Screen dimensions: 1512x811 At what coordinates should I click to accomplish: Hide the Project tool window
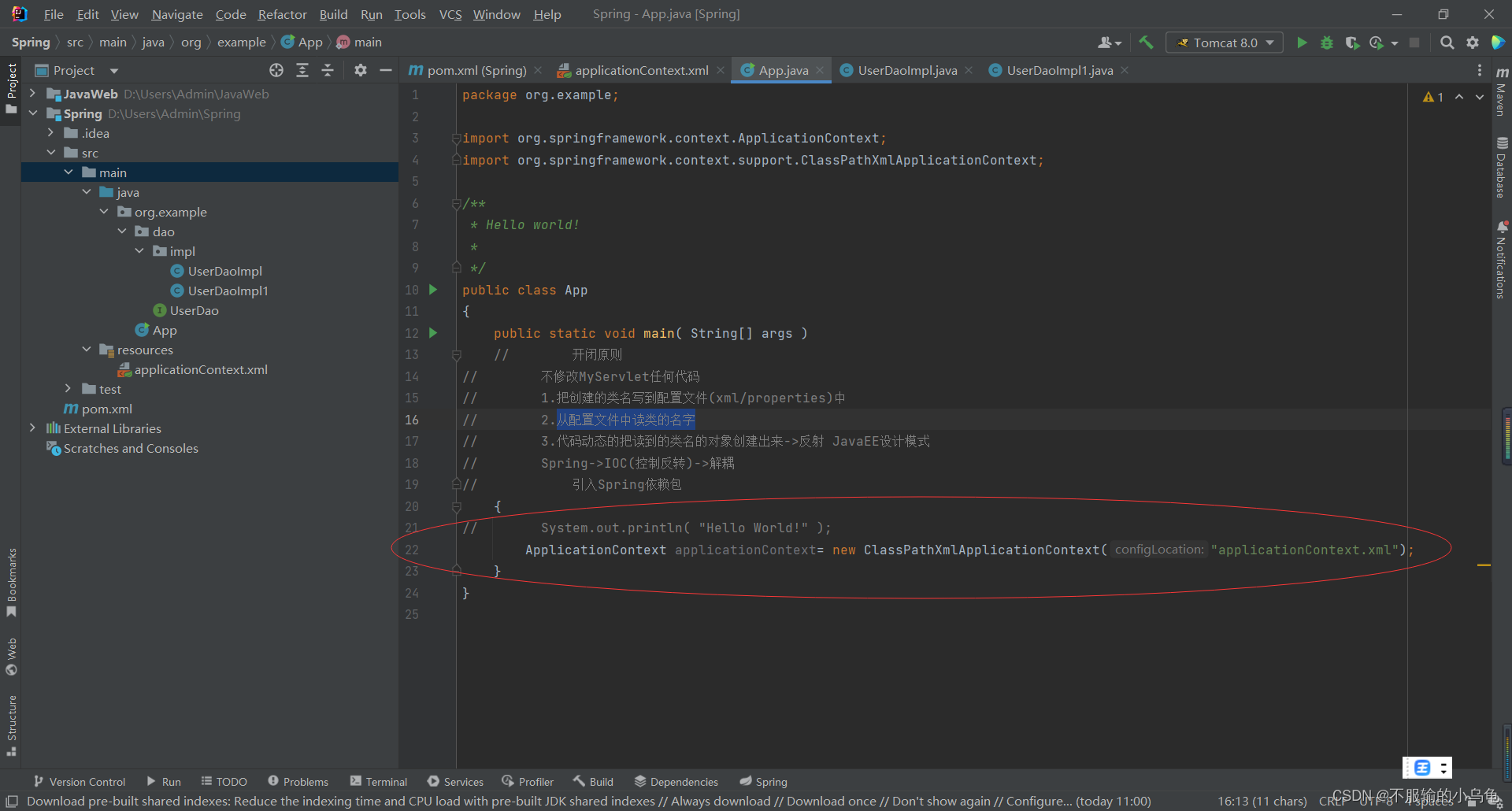click(386, 70)
